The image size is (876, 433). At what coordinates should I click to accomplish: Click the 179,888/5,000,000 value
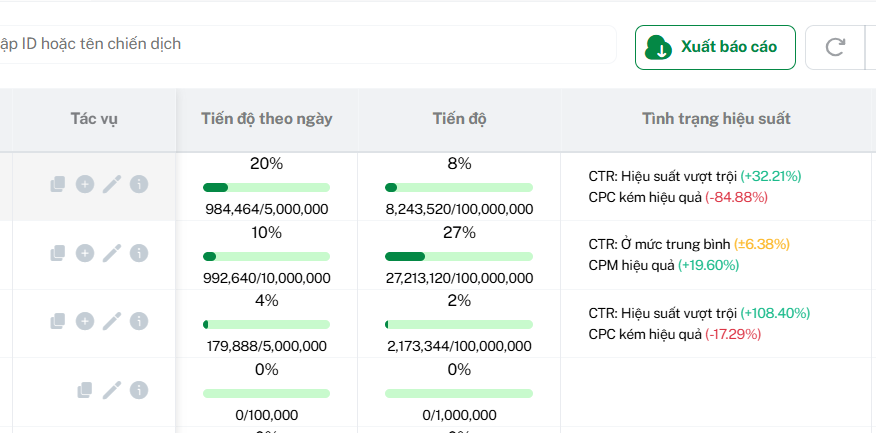[266, 346]
